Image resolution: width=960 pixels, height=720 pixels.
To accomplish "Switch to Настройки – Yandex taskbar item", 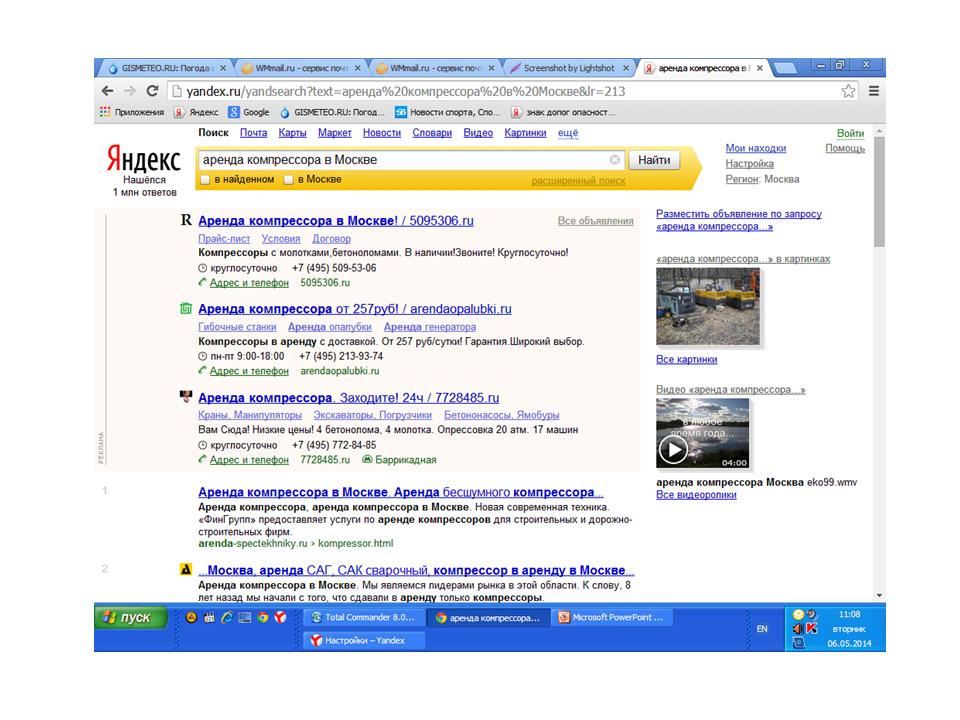I will [x=364, y=640].
